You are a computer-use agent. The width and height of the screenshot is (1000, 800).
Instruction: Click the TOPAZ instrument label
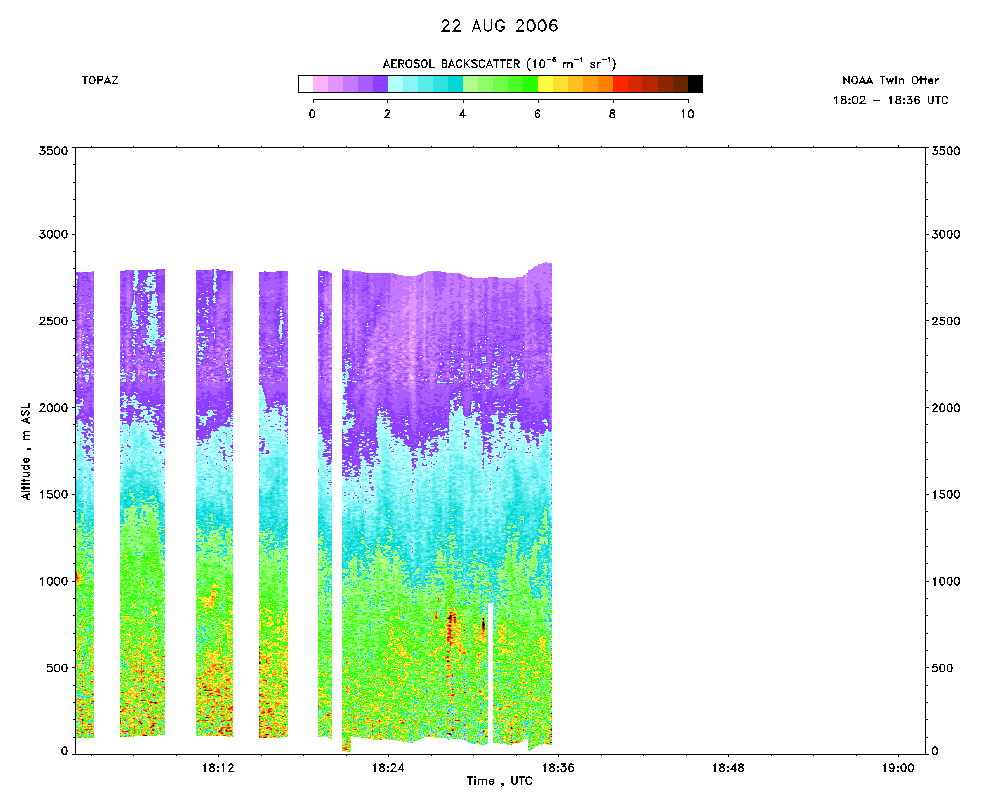click(x=99, y=80)
